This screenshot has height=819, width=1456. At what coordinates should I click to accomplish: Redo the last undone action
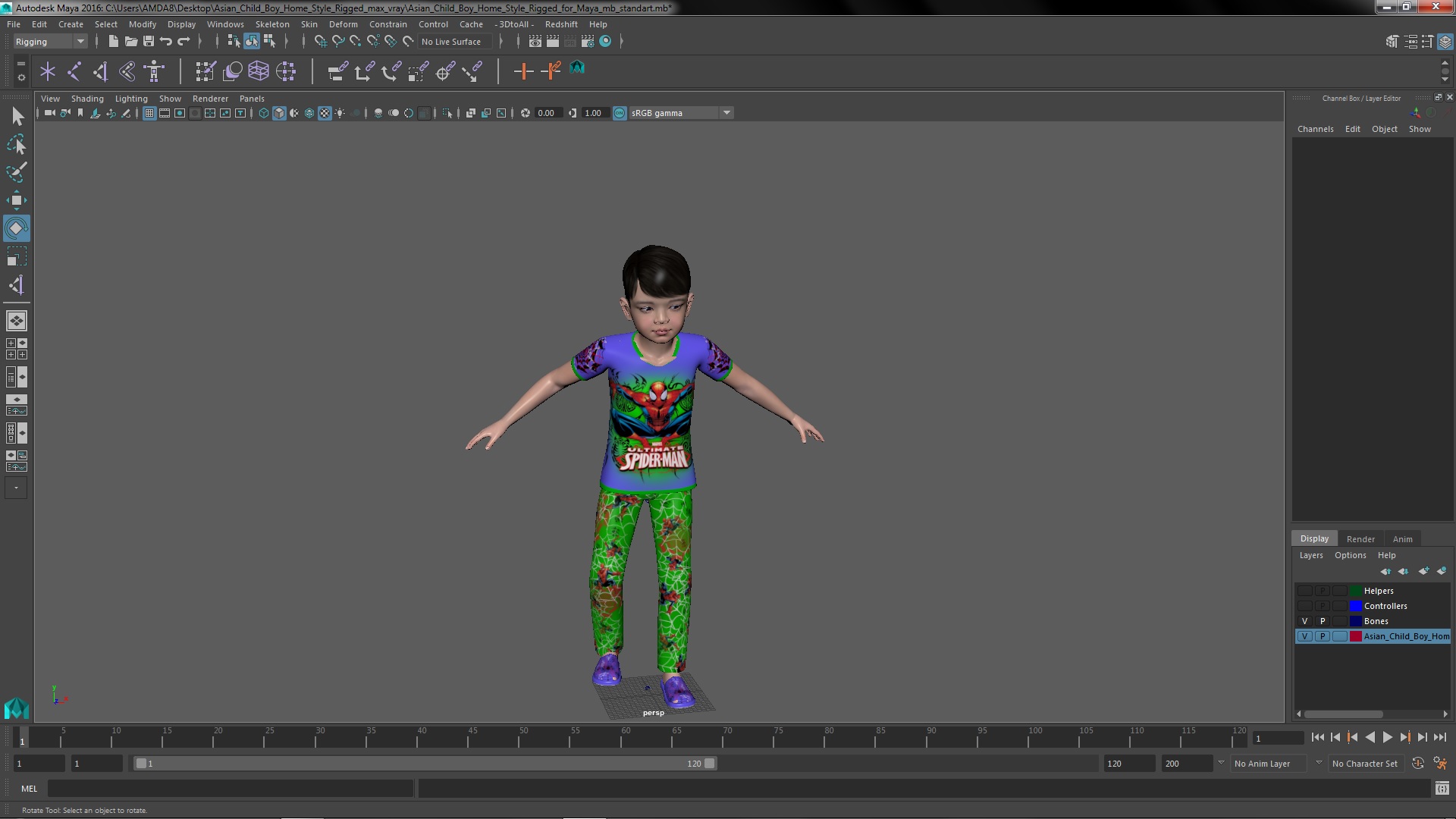184,41
